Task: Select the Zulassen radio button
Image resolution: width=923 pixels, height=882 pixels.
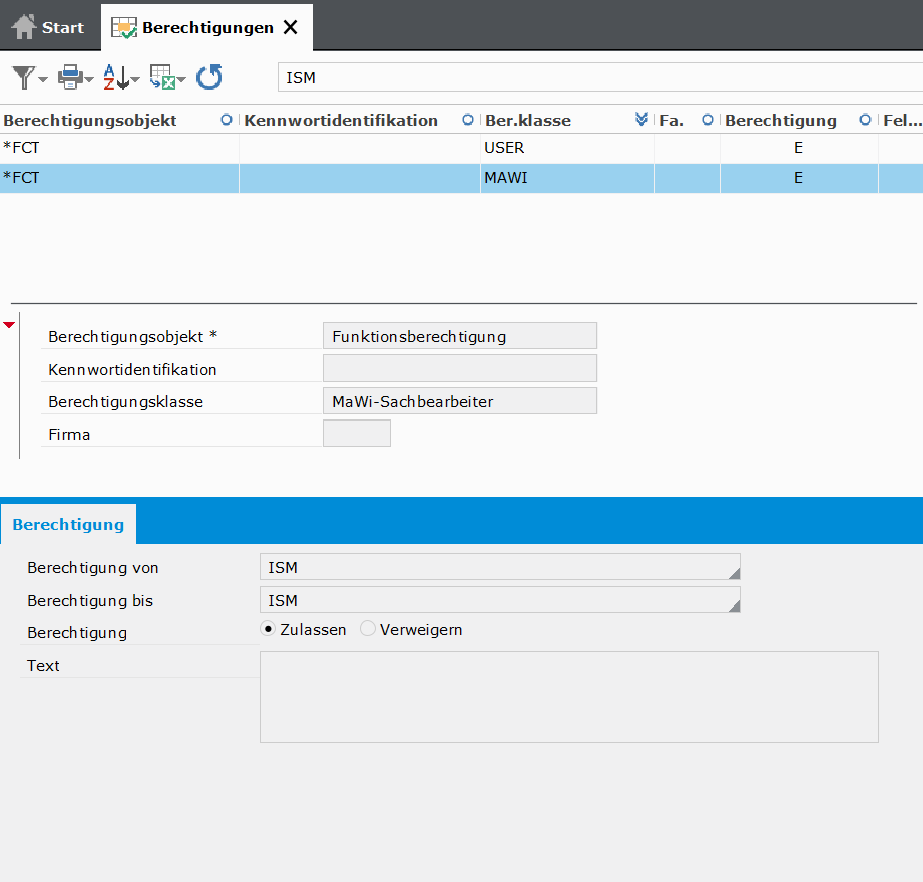Action: [268, 629]
